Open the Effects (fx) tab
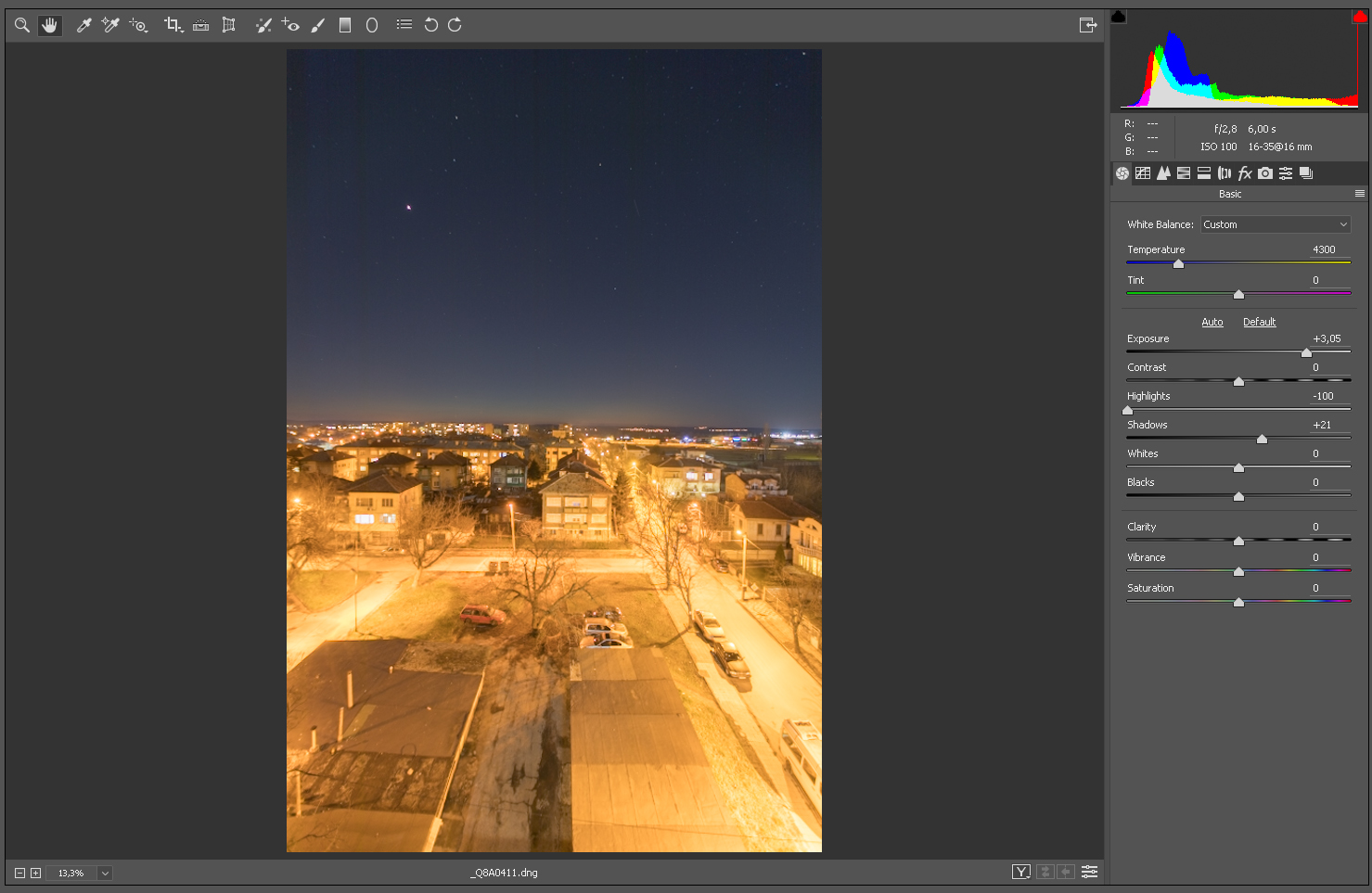1372x893 pixels. [x=1245, y=173]
